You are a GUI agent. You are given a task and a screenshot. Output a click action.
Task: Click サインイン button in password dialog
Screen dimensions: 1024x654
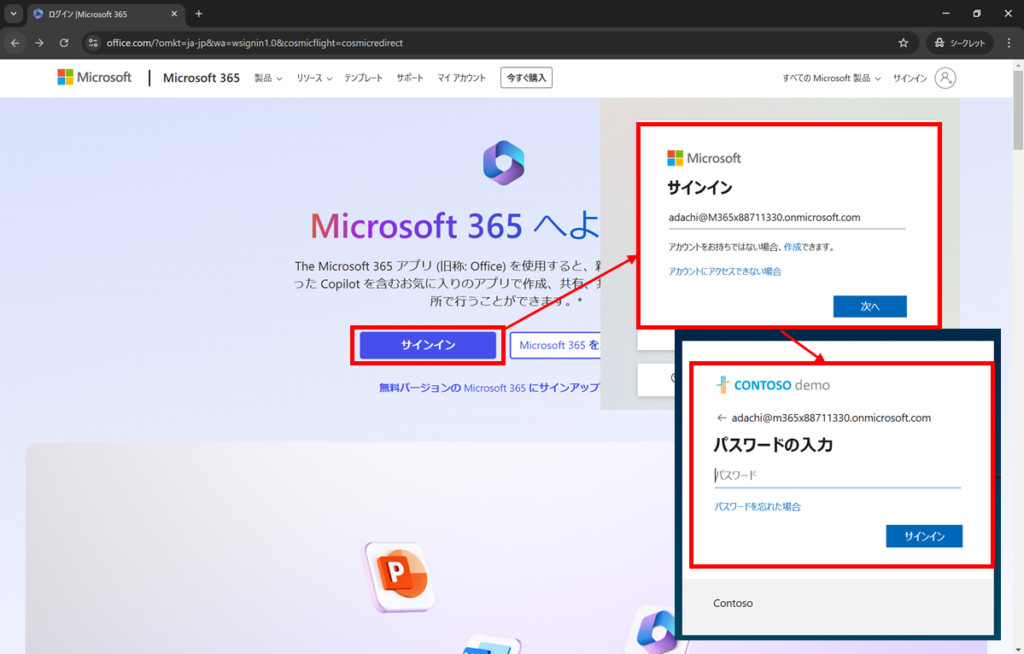(x=924, y=536)
